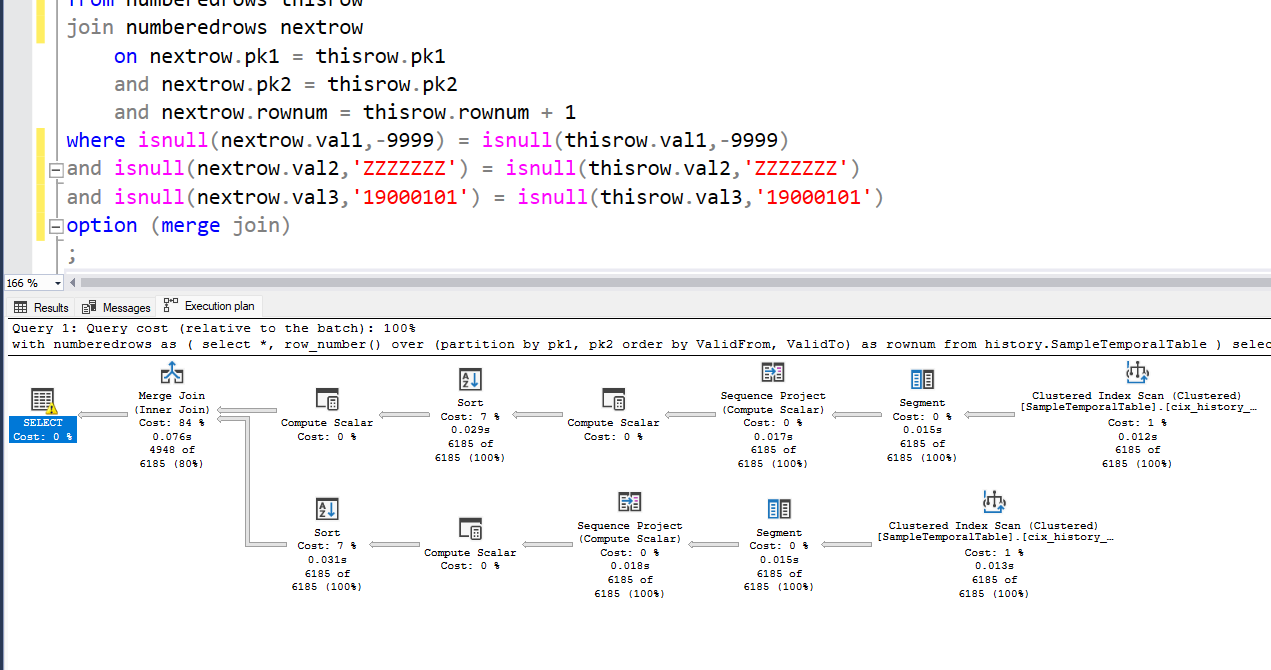Select the SELECT operator icon with warning
The width and height of the screenshot is (1271, 670).
[43, 401]
